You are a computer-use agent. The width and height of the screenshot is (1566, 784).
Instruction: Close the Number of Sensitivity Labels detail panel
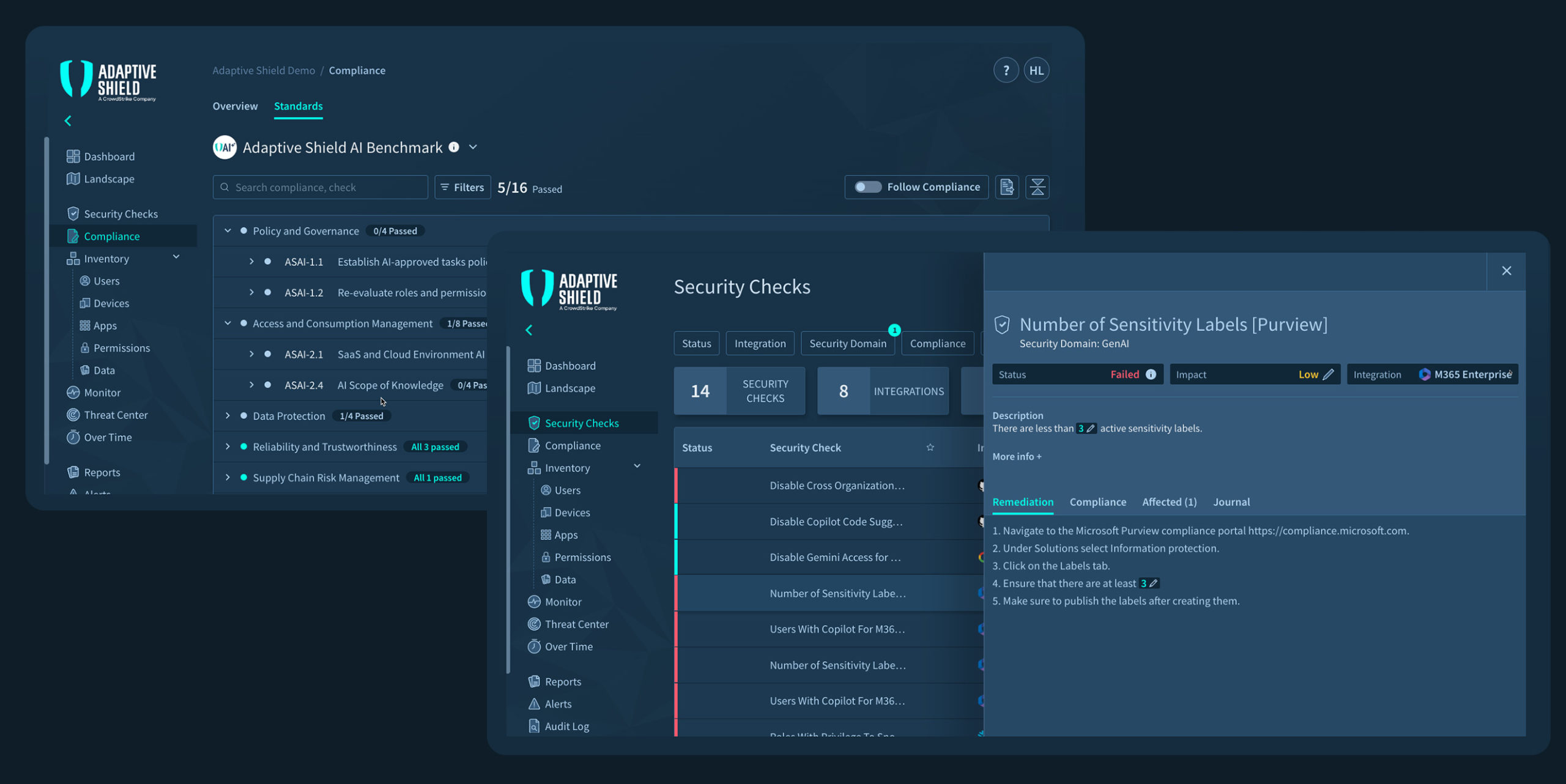(x=1507, y=271)
